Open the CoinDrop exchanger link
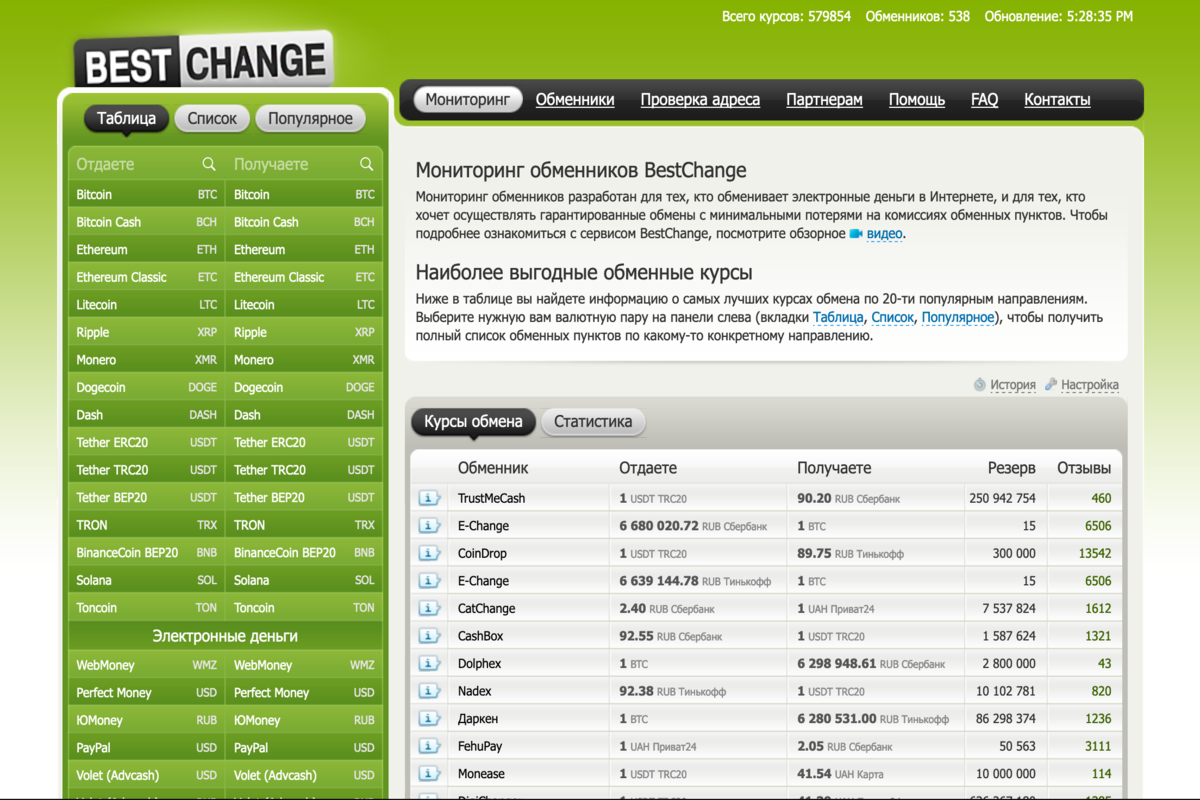The width and height of the screenshot is (1200, 800). click(x=482, y=553)
